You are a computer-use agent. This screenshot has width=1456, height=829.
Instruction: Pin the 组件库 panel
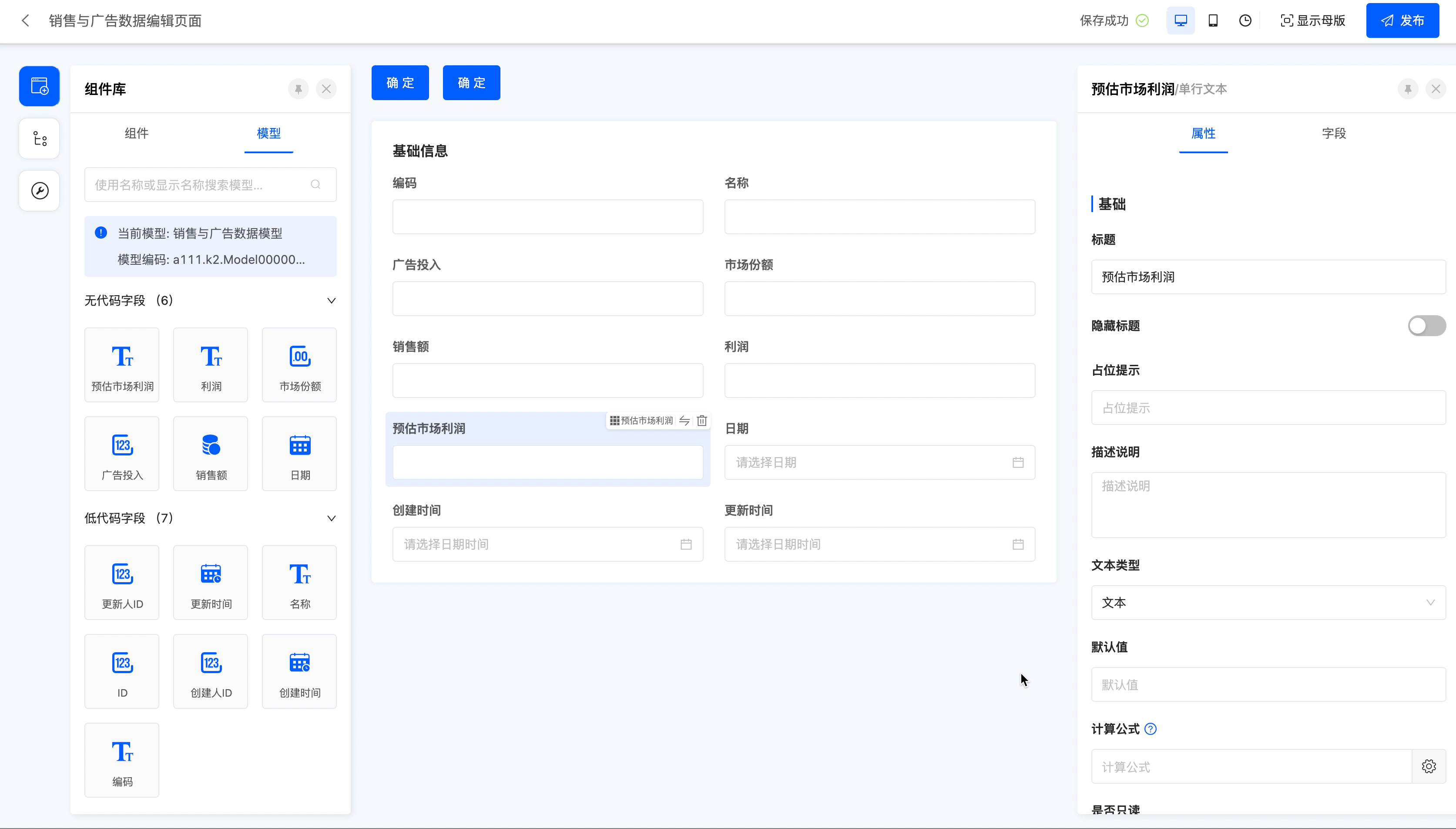tap(298, 89)
